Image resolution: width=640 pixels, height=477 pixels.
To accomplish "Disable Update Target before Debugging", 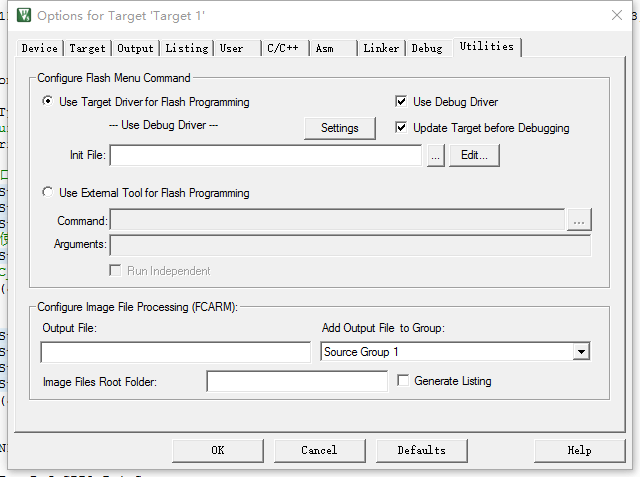I will pyautogui.click(x=402, y=128).
